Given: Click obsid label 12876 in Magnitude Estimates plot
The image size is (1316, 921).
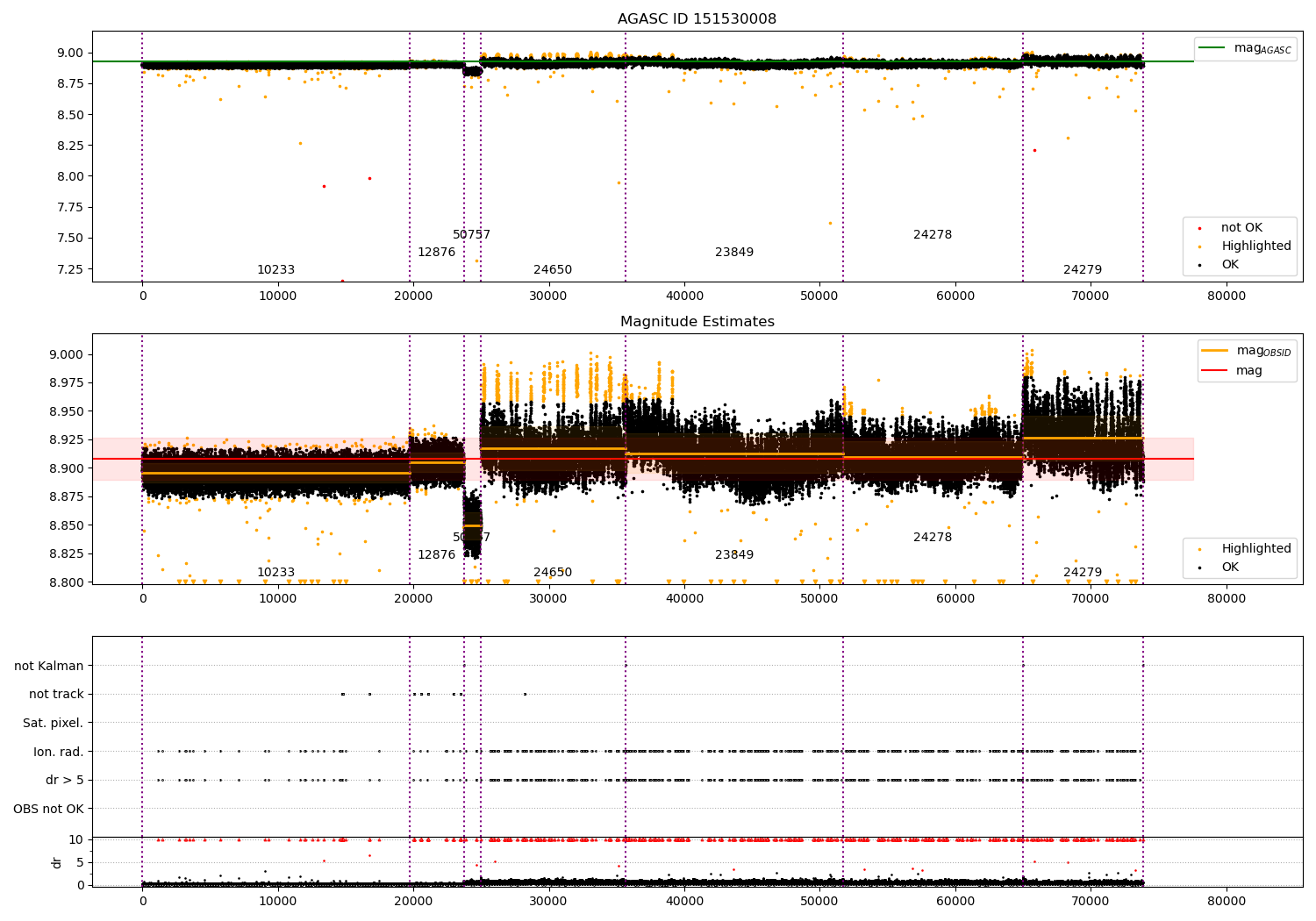Looking at the screenshot, I should [x=436, y=555].
